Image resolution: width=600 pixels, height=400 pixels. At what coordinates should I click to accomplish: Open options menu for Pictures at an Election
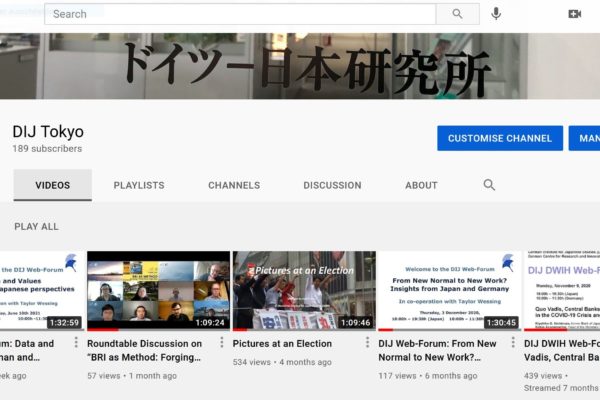coord(367,343)
